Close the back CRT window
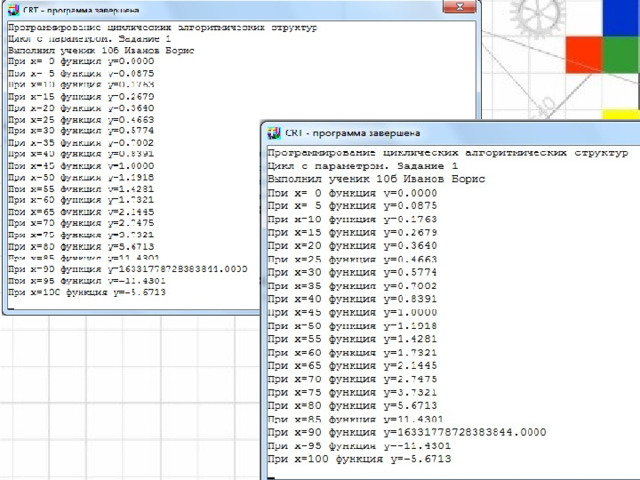 click(x=461, y=8)
